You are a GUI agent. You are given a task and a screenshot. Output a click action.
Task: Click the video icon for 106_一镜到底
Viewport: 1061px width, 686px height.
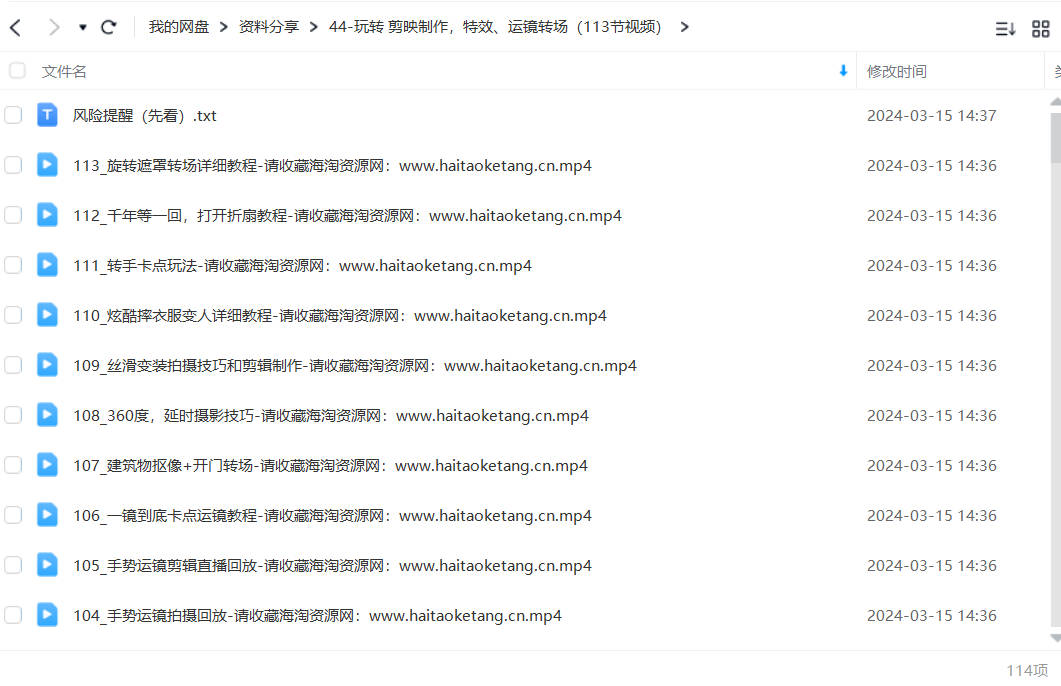[47, 516]
